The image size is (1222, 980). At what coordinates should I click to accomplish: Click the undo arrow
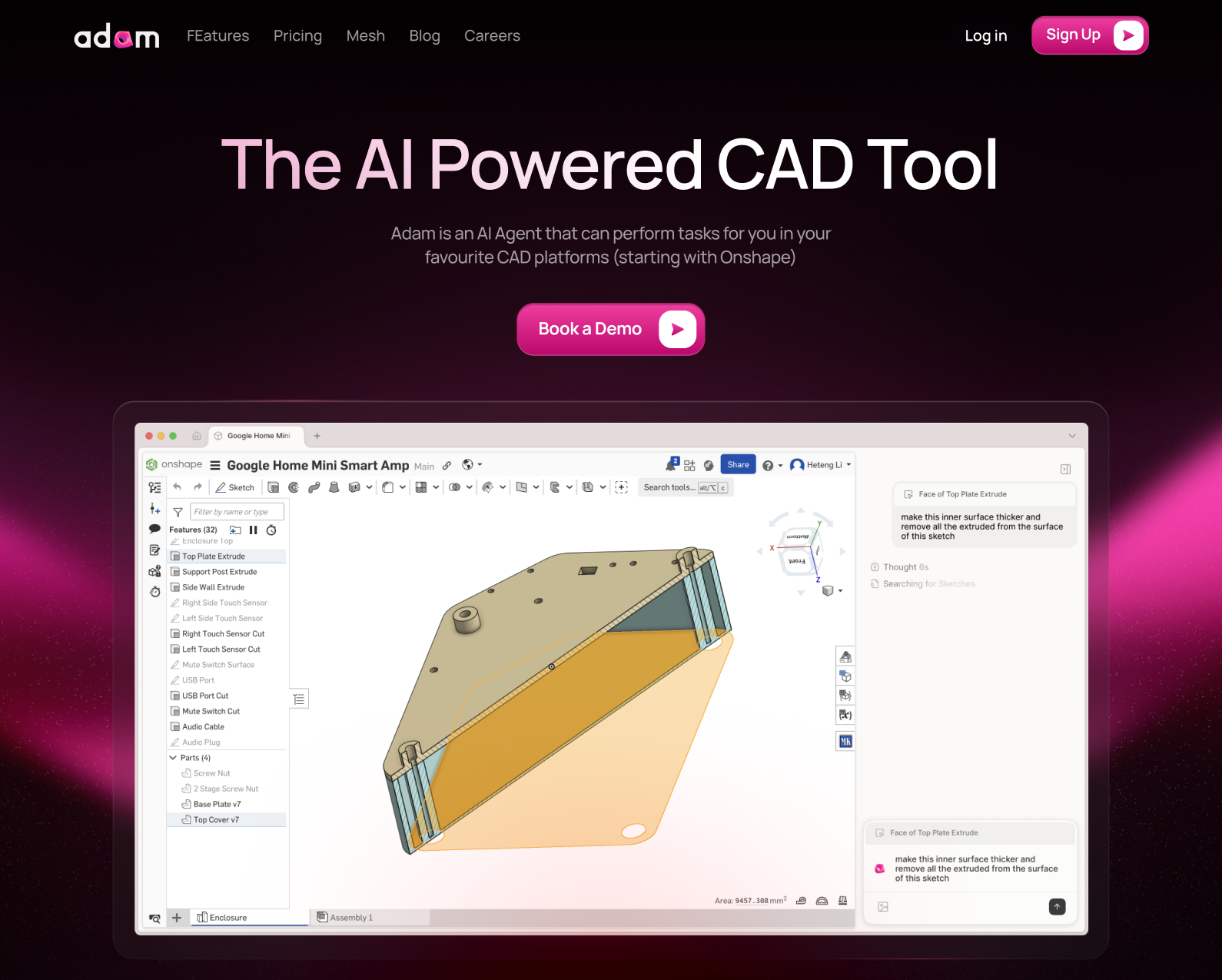(178, 487)
